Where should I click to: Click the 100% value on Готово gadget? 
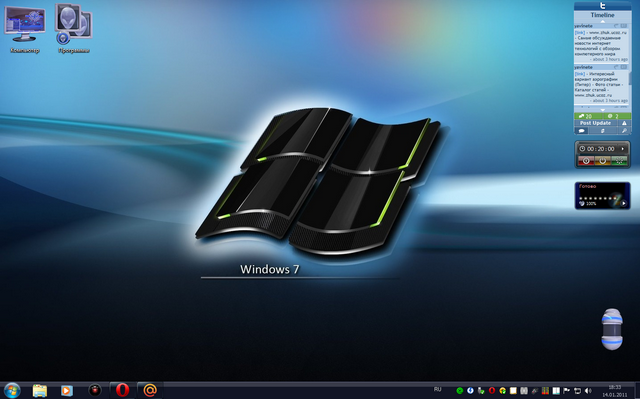coord(591,204)
